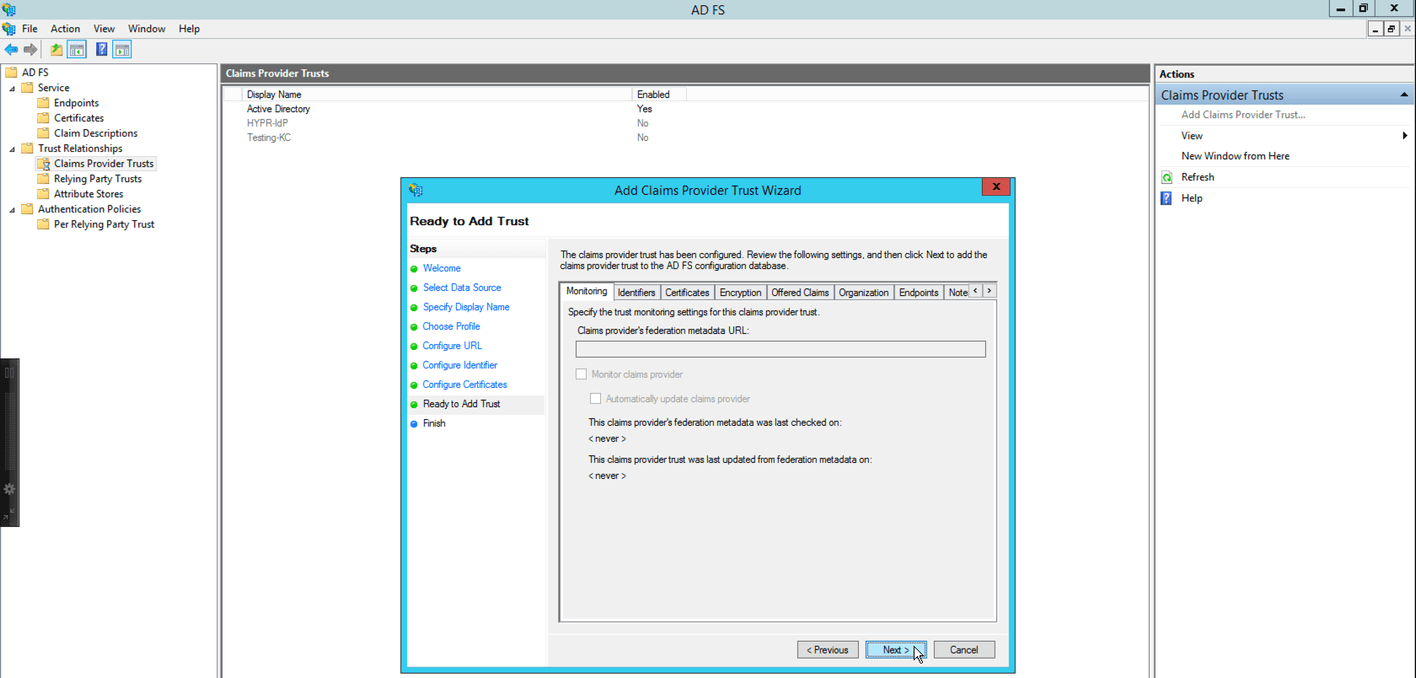Toggle the Show/Hide Console Tree icon
The image size is (1416, 678).
(76, 49)
